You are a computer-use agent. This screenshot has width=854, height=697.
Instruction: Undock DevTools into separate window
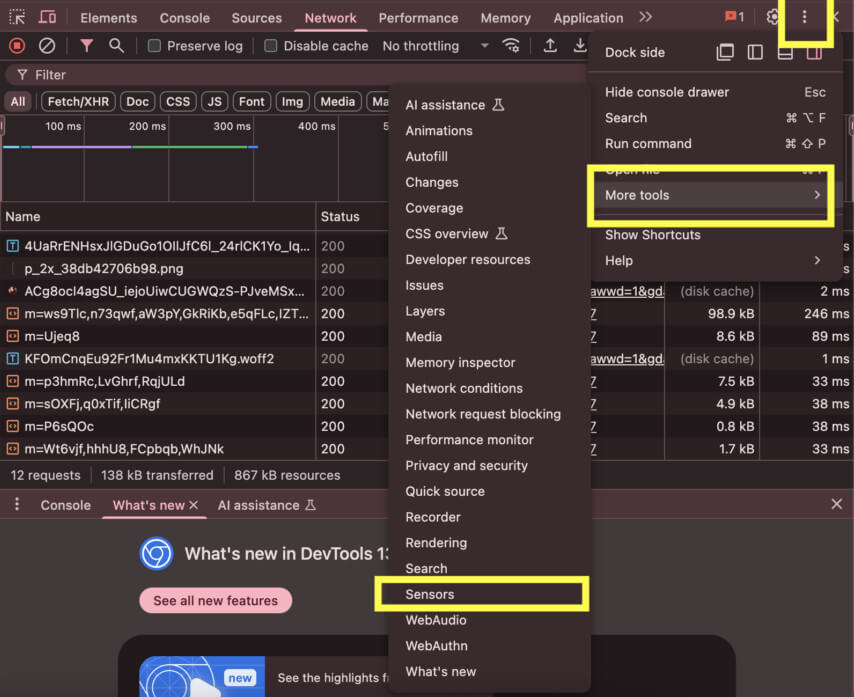pos(725,52)
